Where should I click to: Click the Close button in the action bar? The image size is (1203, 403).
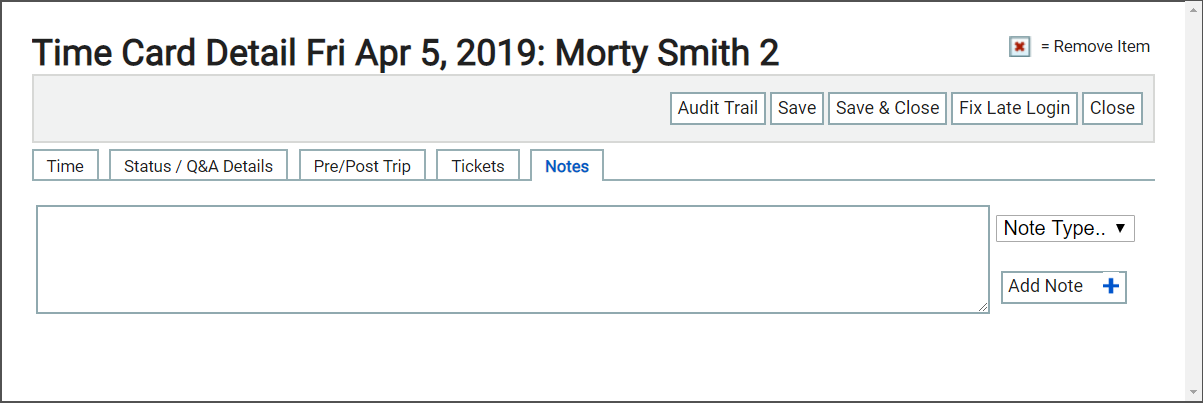click(1112, 108)
